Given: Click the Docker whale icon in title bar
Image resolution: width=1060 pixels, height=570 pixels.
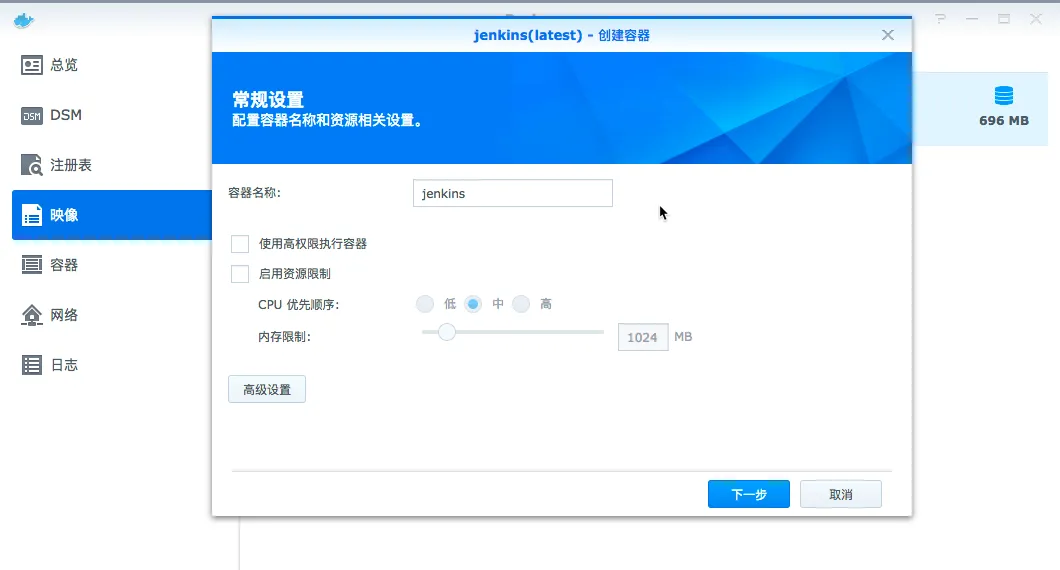Looking at the screenshot, I should [24, 19].
